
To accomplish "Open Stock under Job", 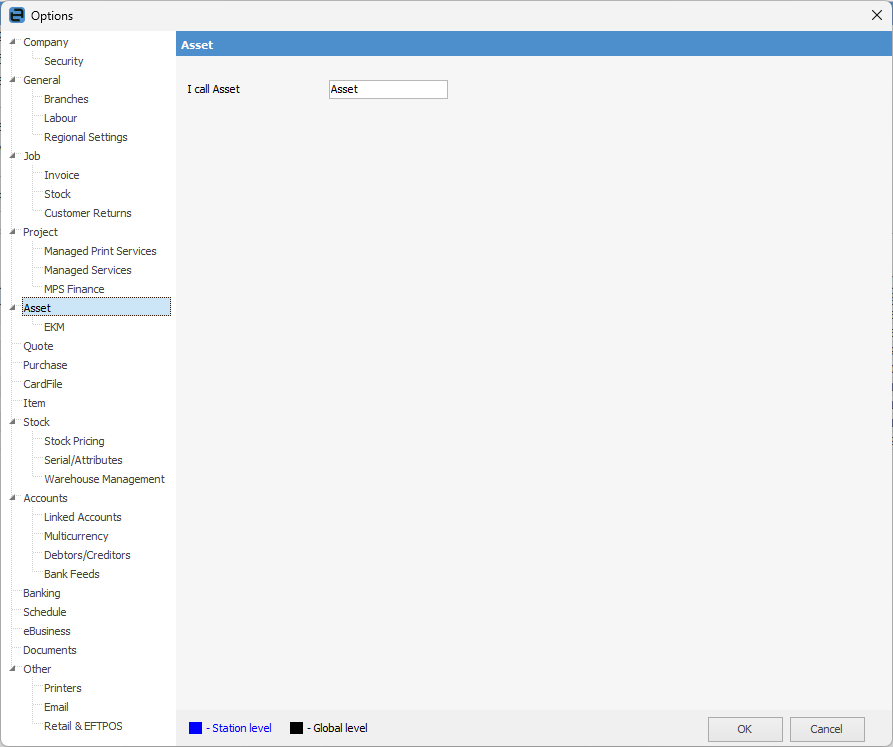I will pyautogui.click(x=58, y=194).
